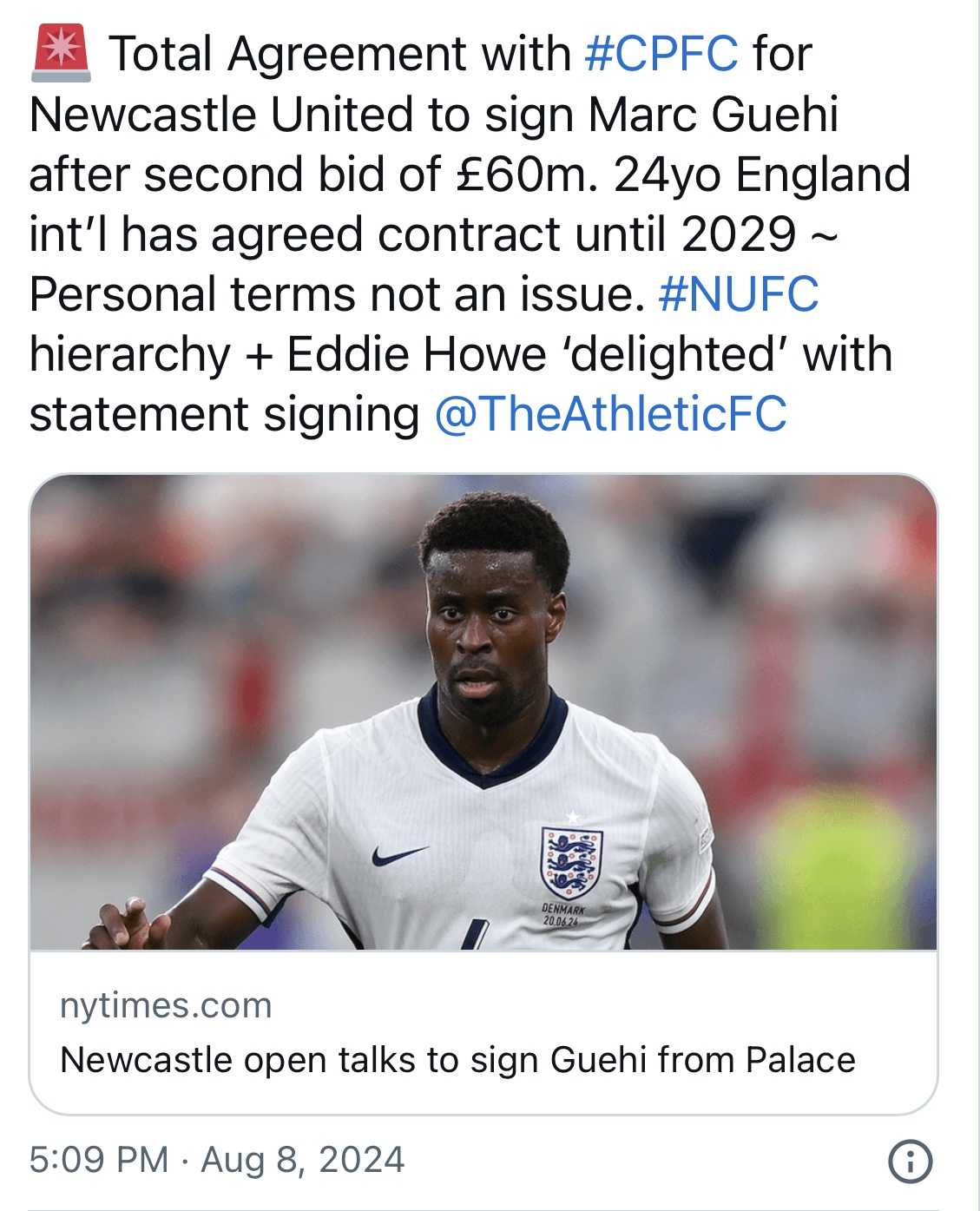Open the England player photo preview

click(483, 712)
